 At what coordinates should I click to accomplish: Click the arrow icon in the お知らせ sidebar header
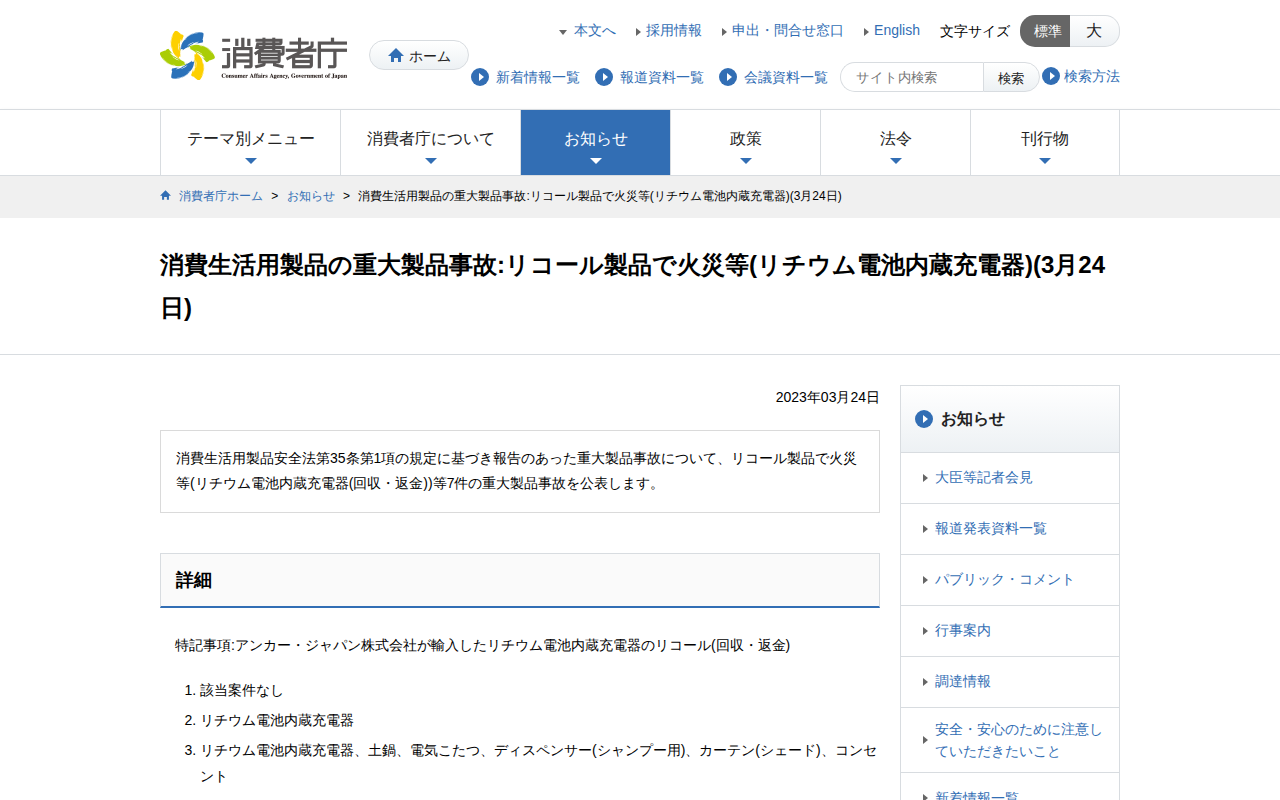point(924,419)
